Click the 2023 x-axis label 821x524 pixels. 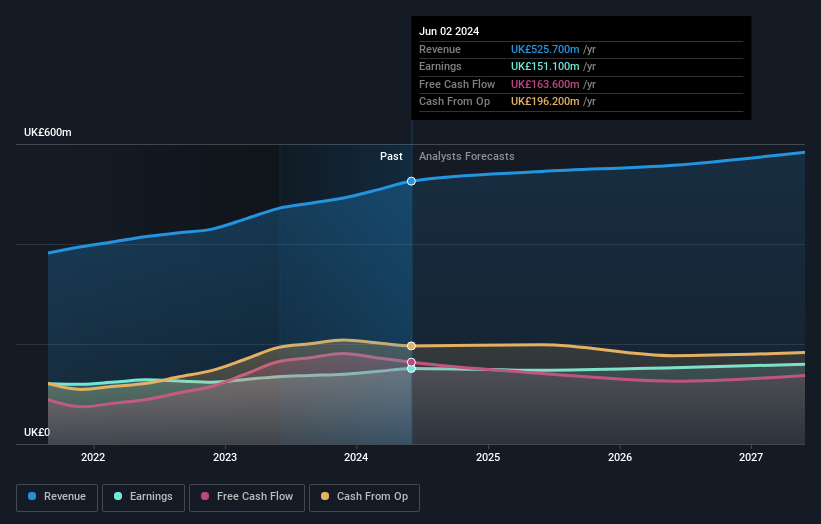(x=225, y=458)
